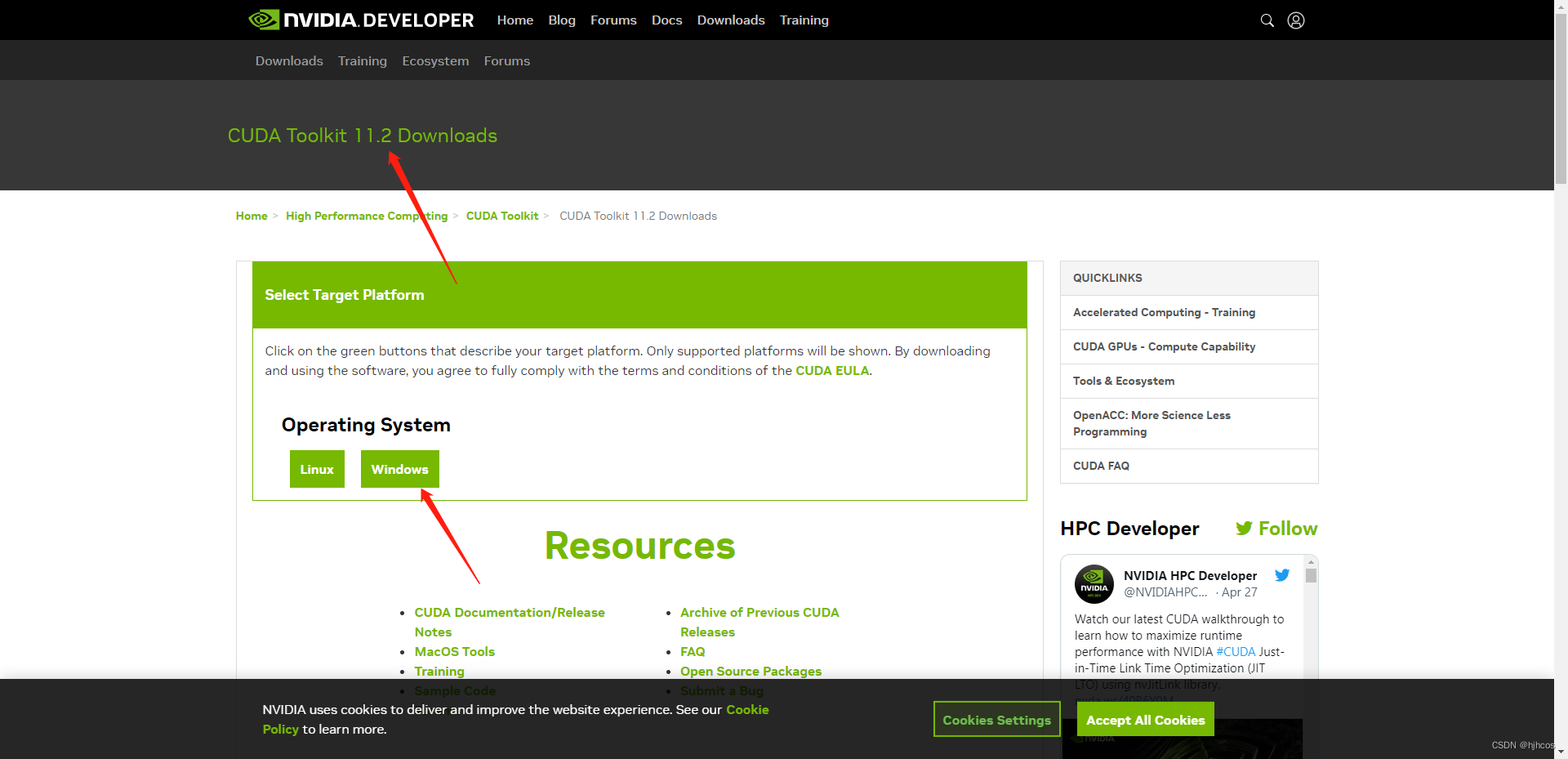Click the Twitter bird icon in tweet
1568x759 pixels.
pyautogui.click(x=1282, y=575)
